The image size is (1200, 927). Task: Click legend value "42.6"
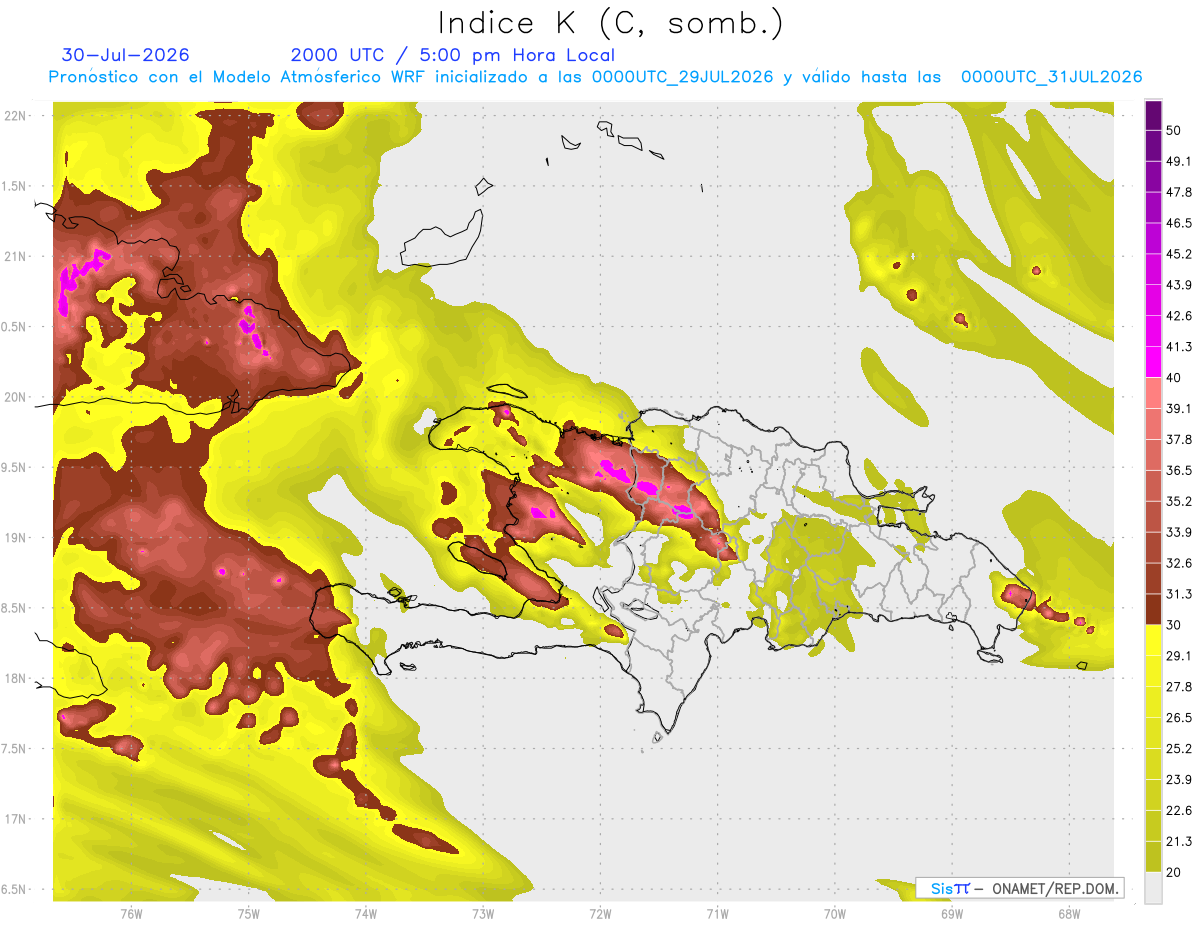[x=1179, y=316]
